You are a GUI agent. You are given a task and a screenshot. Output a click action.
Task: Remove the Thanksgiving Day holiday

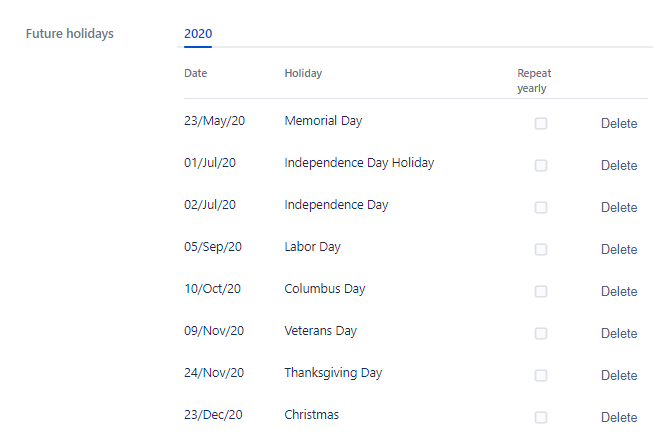[618, 376]
